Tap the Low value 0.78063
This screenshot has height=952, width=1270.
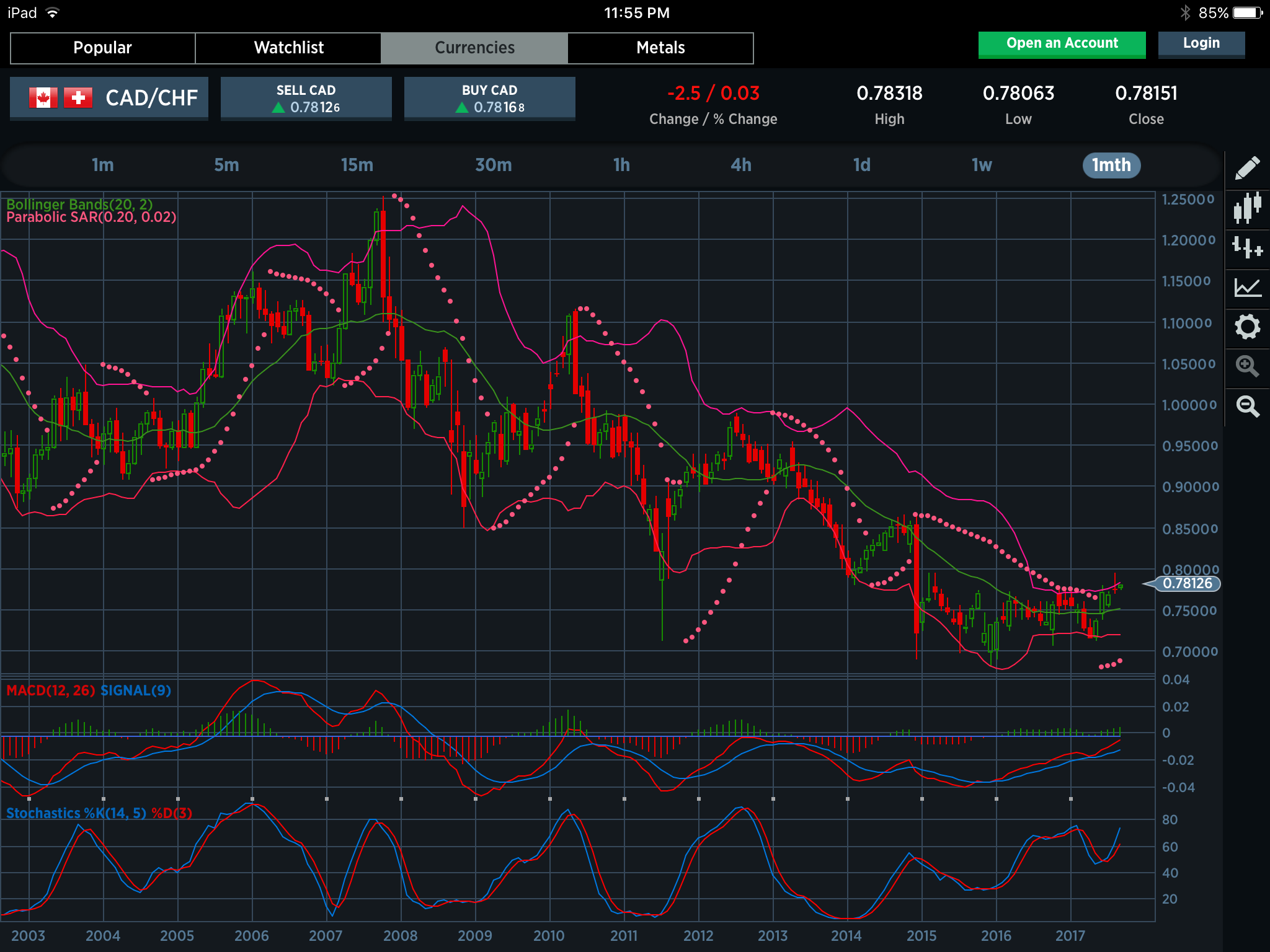click(1018, 94)
